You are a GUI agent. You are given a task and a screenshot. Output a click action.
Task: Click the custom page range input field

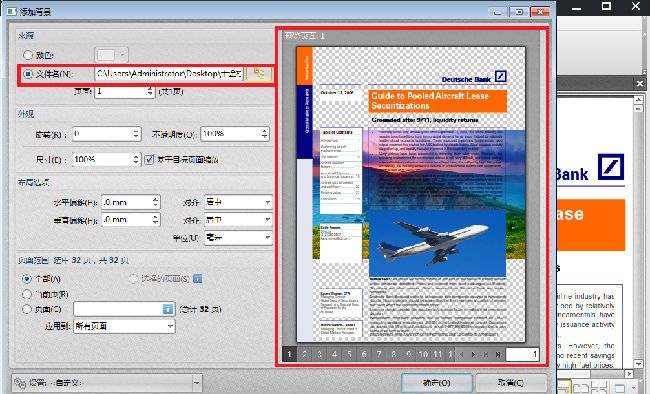click(118, 309)
